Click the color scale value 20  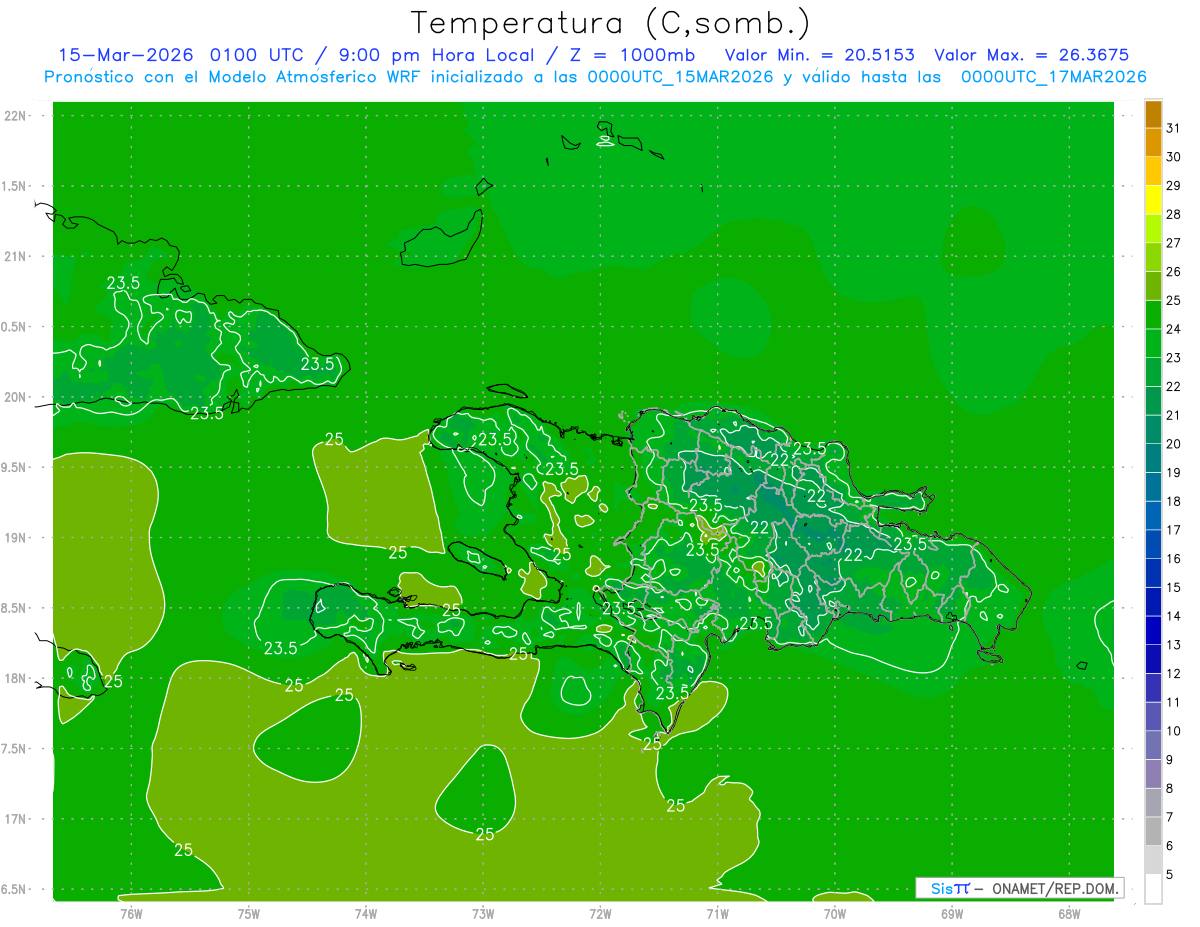click(x=1173, y=443)
